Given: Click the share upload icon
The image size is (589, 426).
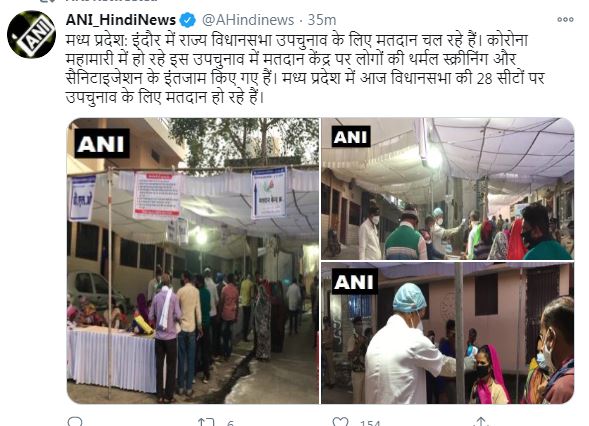Looking at the screenshot, I should [480, 421].
